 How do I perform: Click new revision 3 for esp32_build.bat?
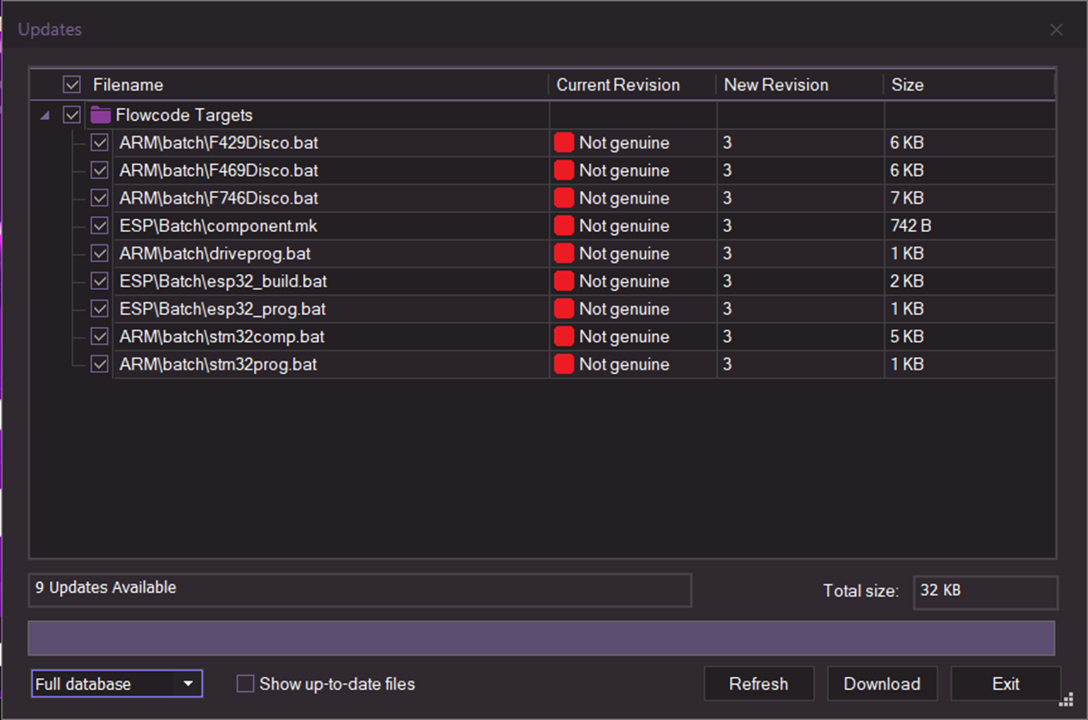pos(727,281)
